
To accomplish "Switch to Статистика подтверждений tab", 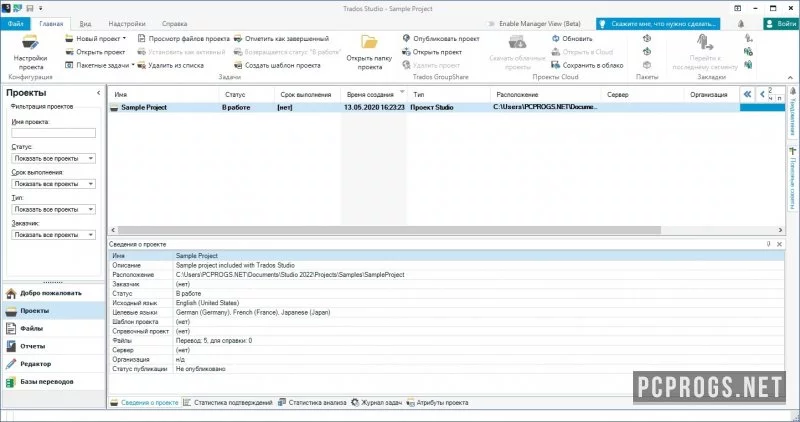I will [228, 403].
